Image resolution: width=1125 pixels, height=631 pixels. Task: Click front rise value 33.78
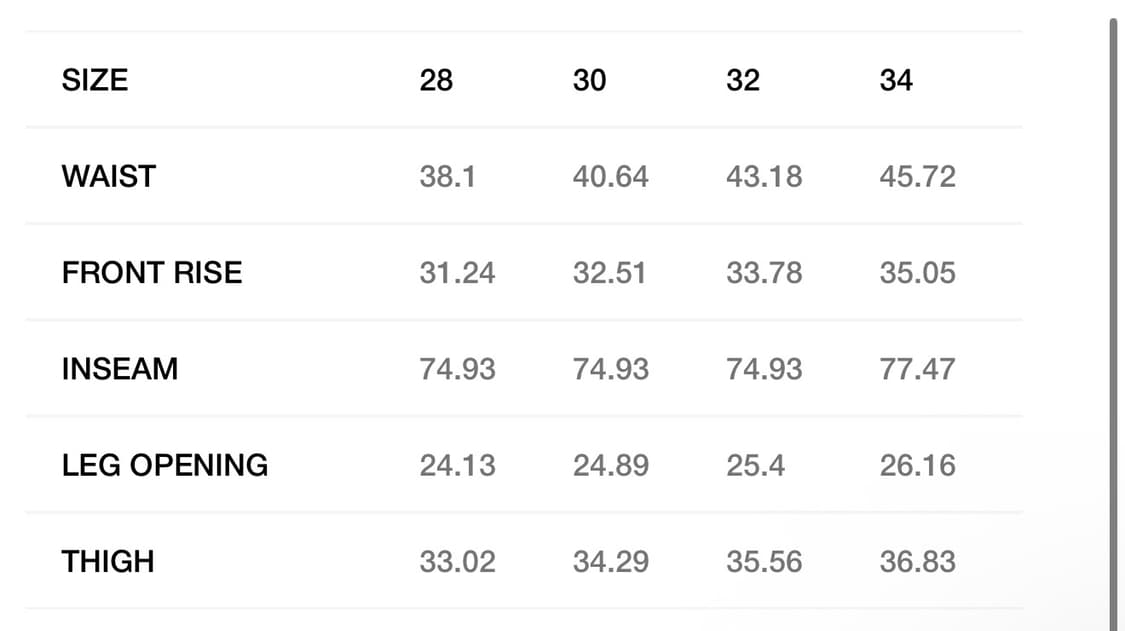click(764, 273)
